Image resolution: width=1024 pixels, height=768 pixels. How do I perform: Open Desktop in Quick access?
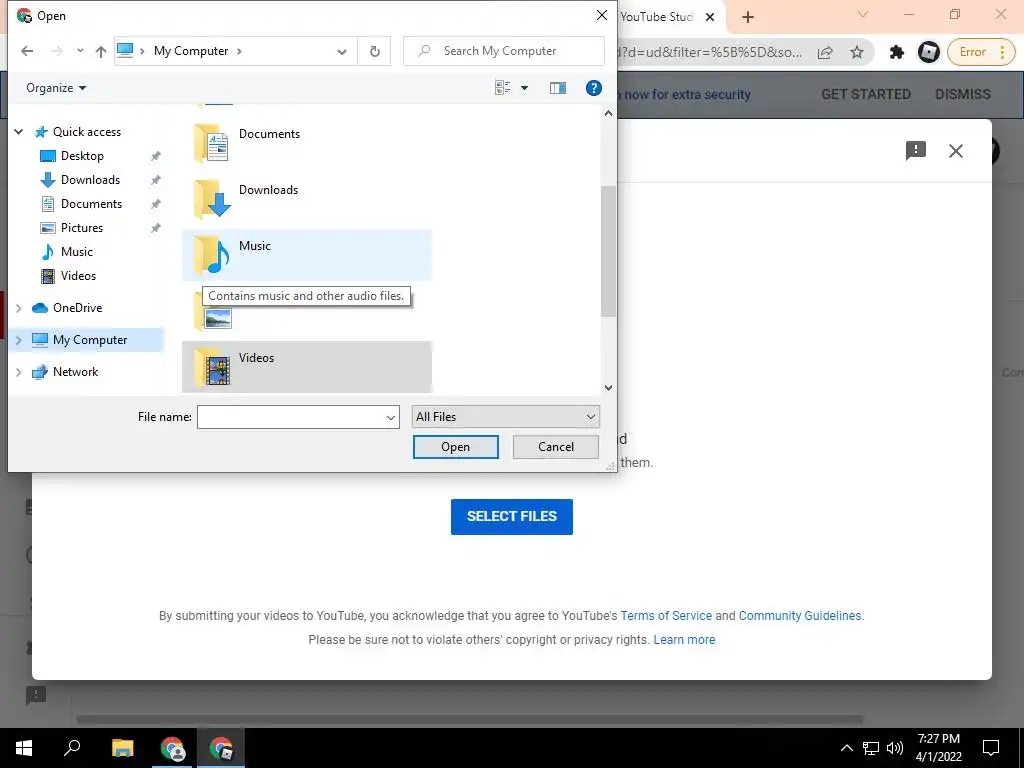[x=82, y=155]
